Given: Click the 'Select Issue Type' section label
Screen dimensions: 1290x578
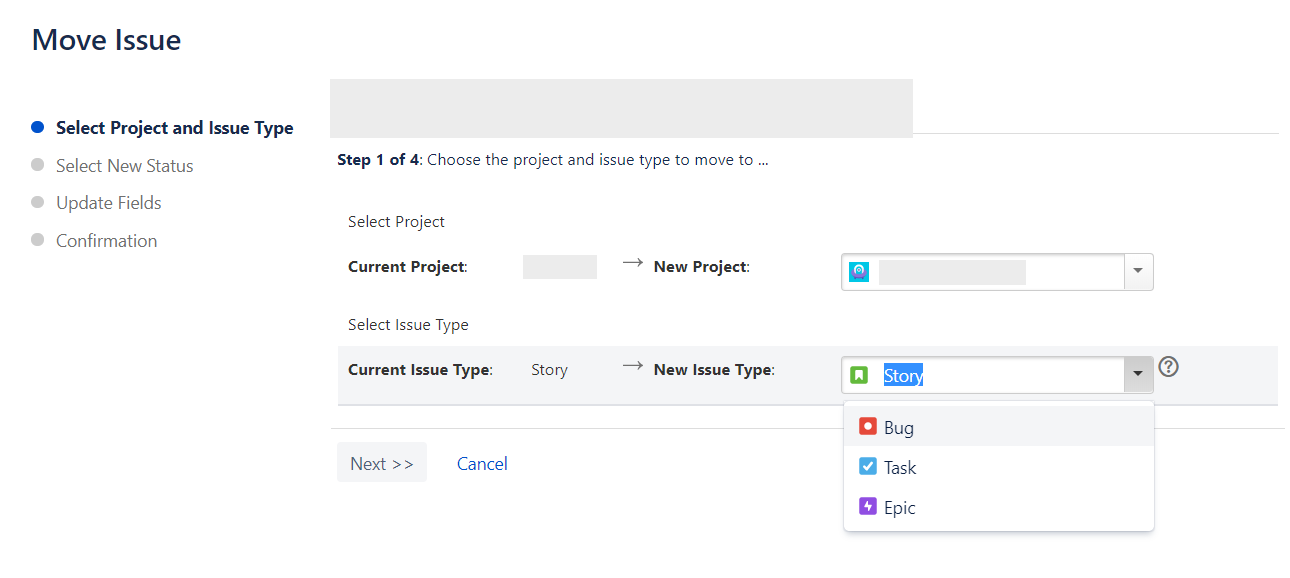Looking at the screenshot, I should pyautogui.click(x=408, y=325).
